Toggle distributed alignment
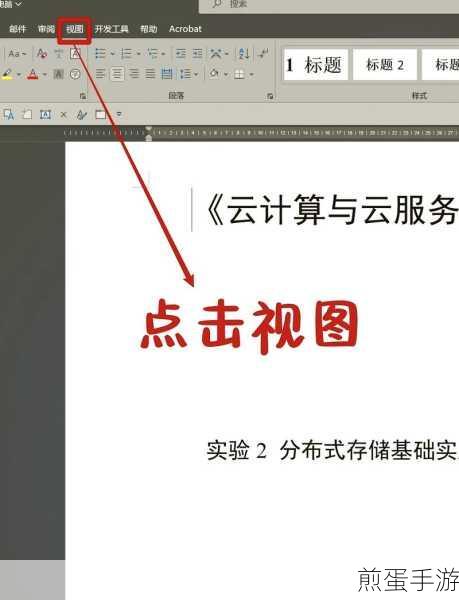The image size is (459, 600). [x=167, y=73]
